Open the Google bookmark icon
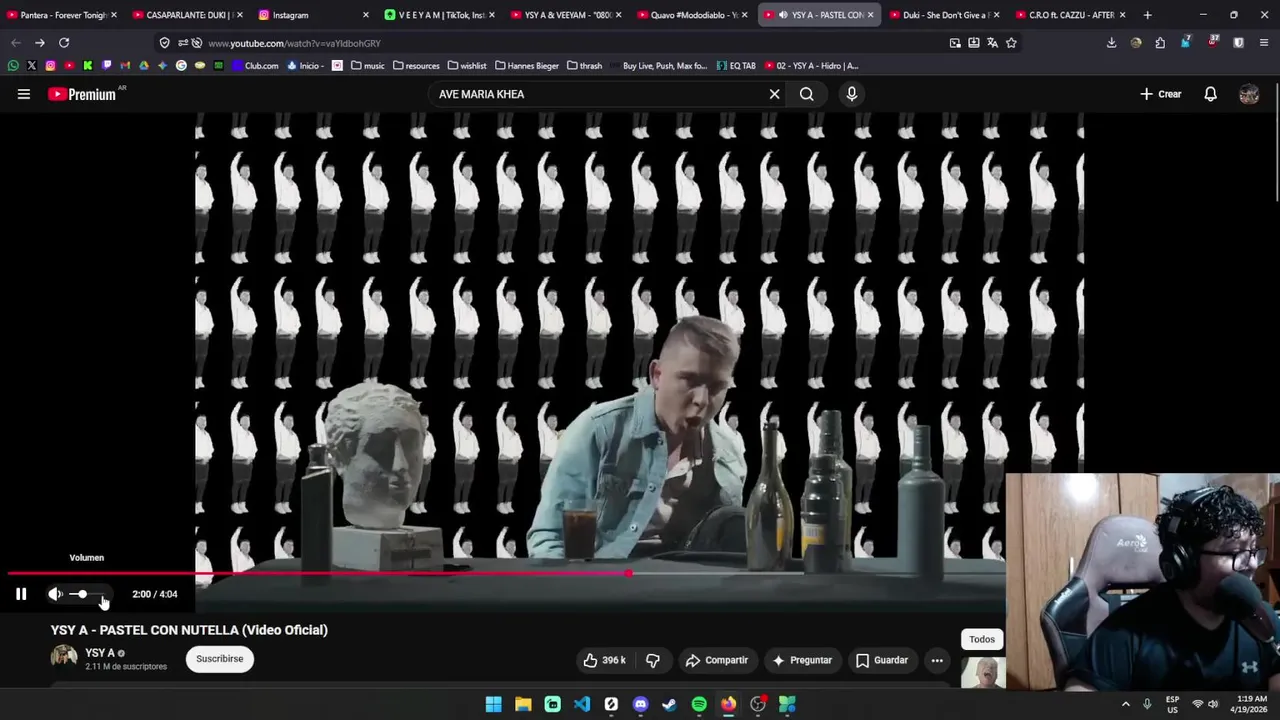1280x720 pixels. (181, 66)
